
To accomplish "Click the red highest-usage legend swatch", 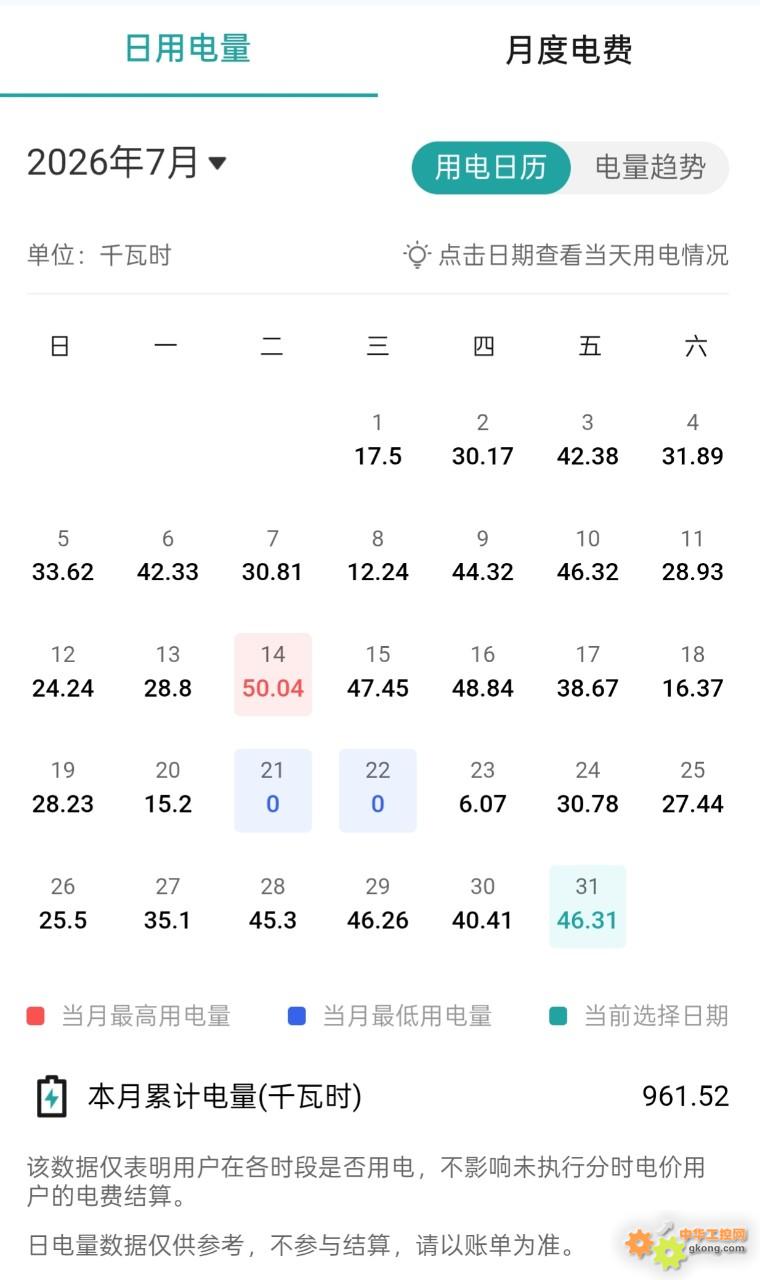I will click(x=36, y=1016).
